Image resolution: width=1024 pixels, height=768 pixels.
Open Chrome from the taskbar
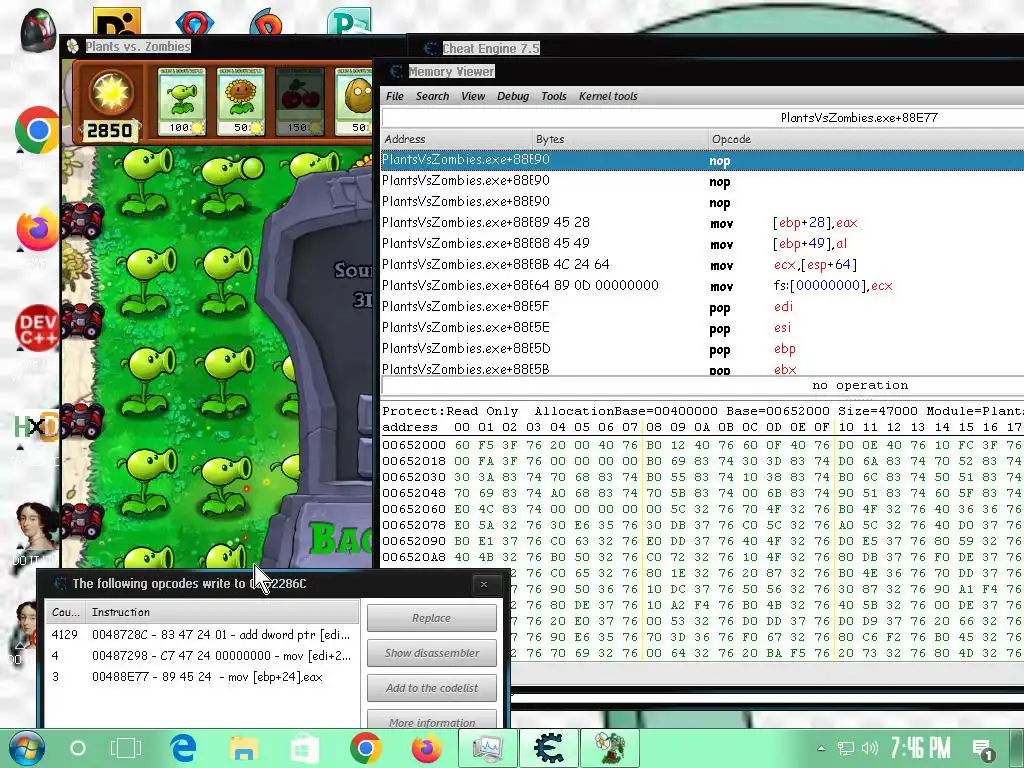365,748
